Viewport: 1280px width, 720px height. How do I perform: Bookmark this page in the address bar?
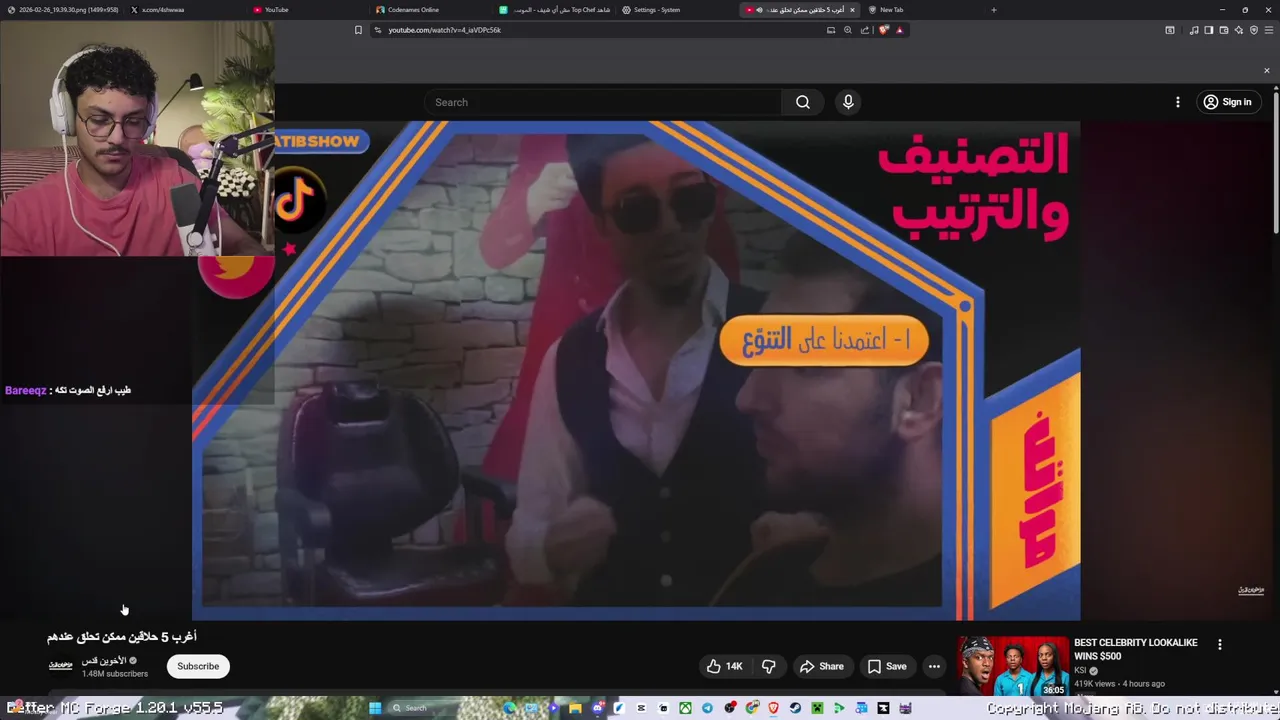click(358, 30)
